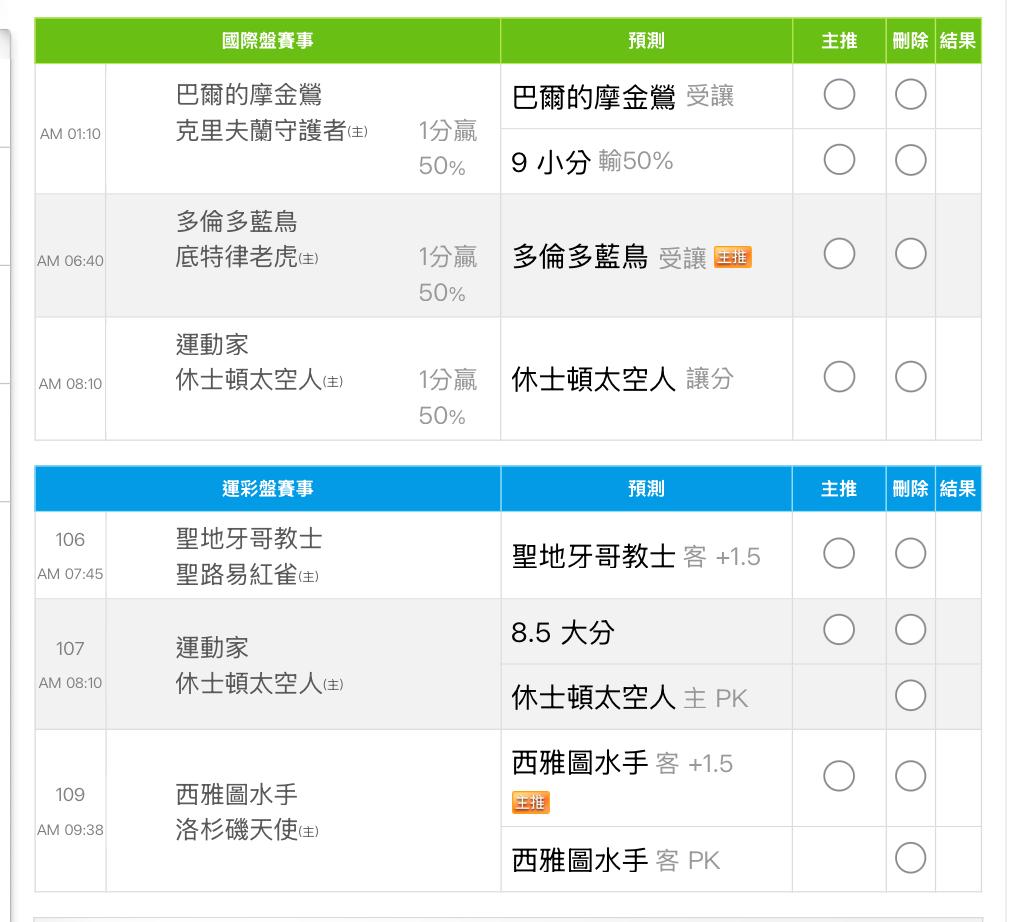1019x922 pixels.
Task: Click the 巴爾的摩金鶯 受讓 prediction
Action: point(623,97)
